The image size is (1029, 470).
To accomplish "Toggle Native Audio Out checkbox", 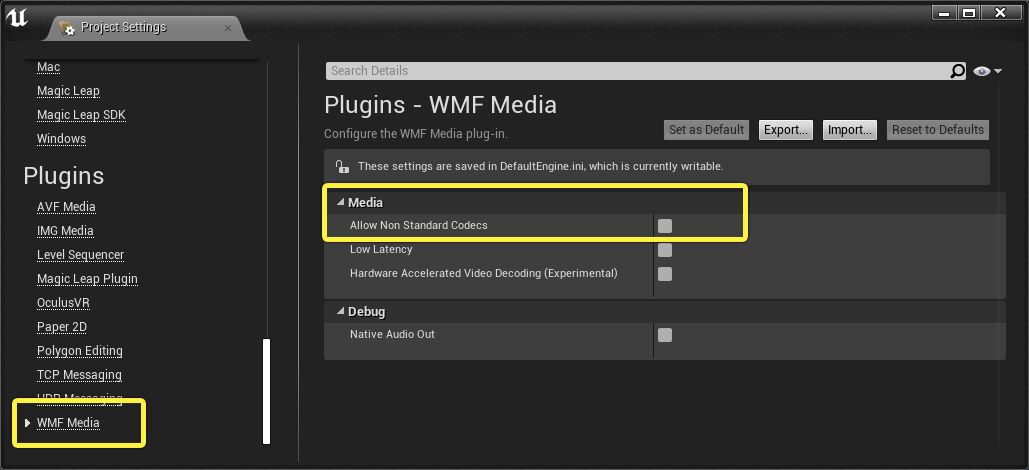I will click(665, 335).
